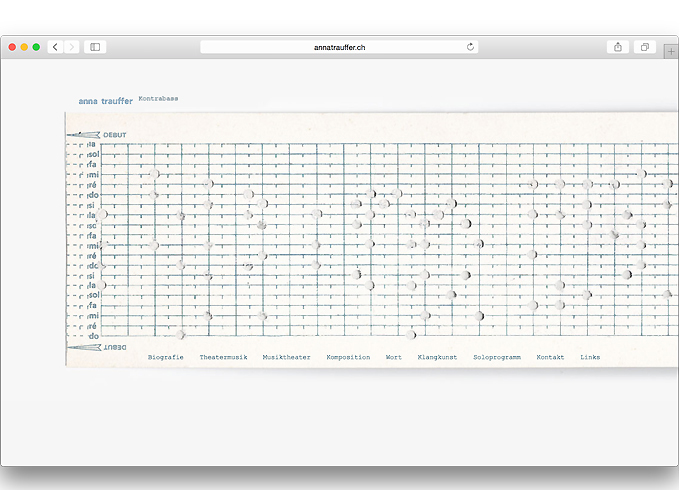Click the anna trauffer site title

point(105,101)
